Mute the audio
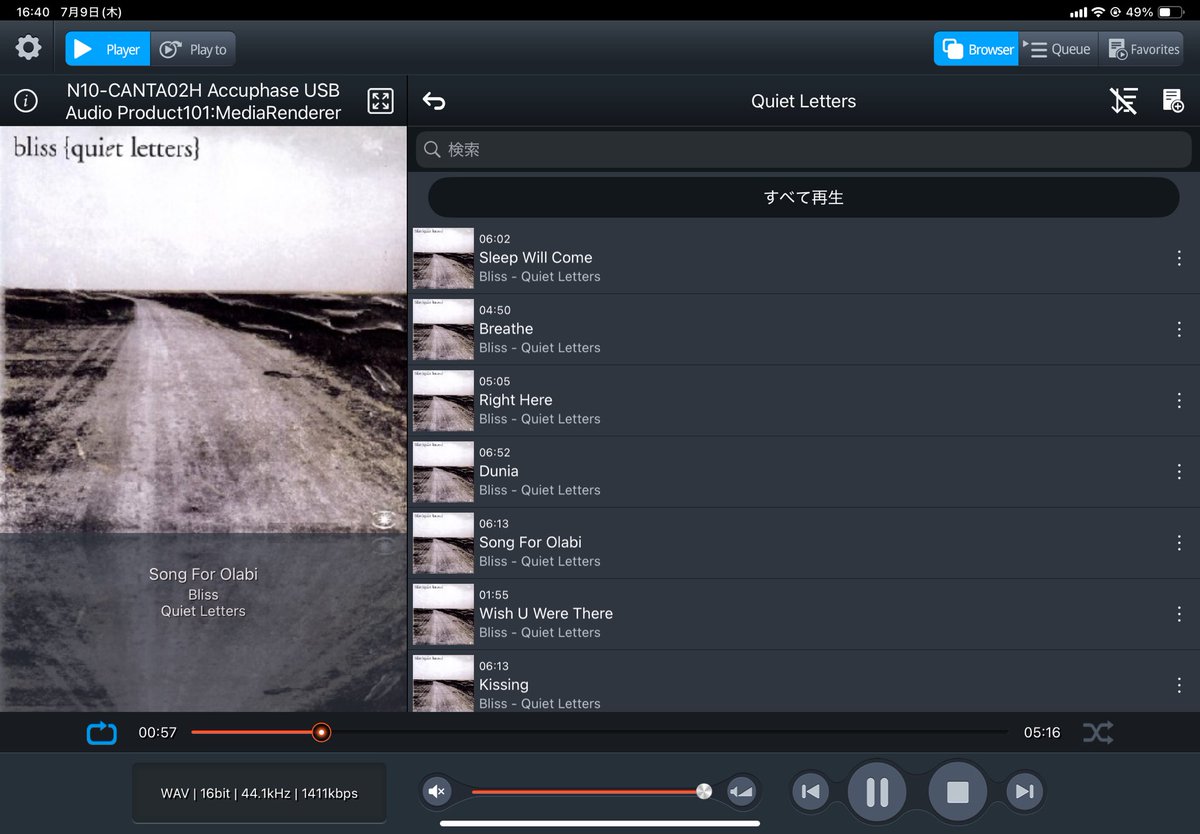Image resolution: width=1200 pixels, height=834 pixels. click(x=436, y=792)
